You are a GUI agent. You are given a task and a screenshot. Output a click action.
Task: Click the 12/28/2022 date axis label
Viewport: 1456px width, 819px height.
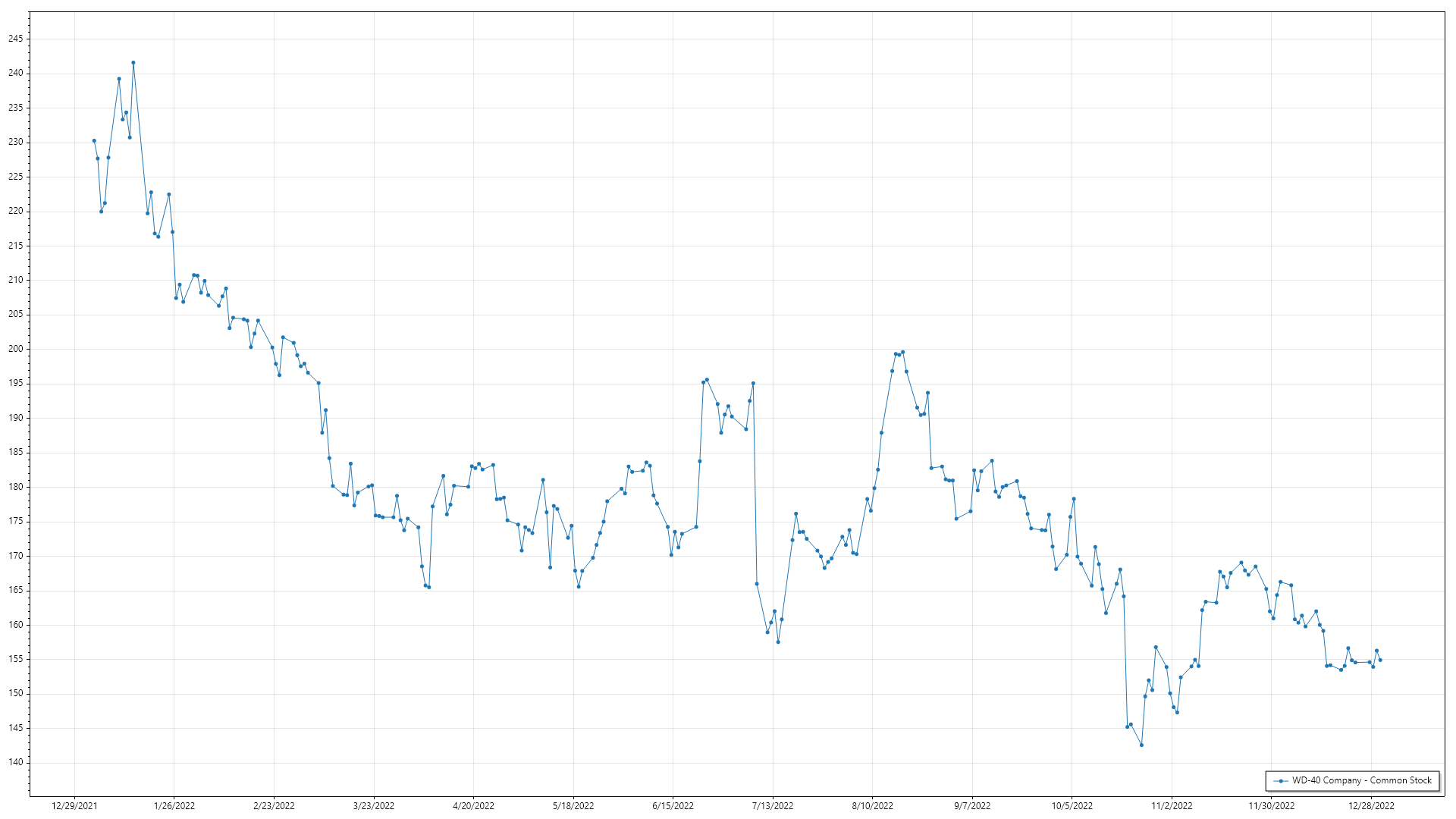[x=1371, y=805]
